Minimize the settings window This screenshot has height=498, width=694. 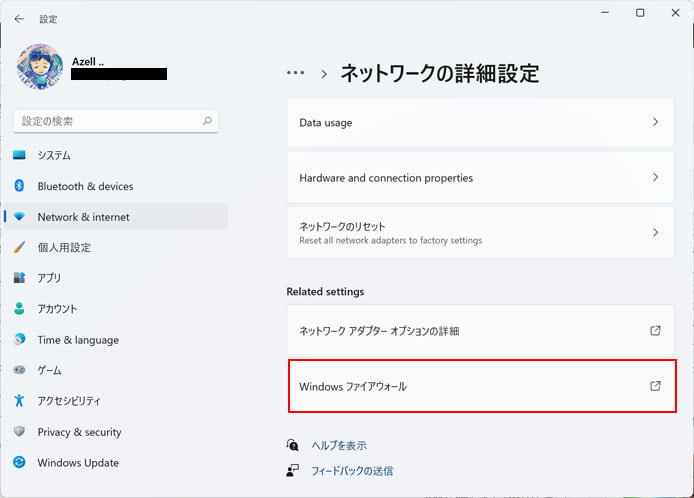(605, 12)
